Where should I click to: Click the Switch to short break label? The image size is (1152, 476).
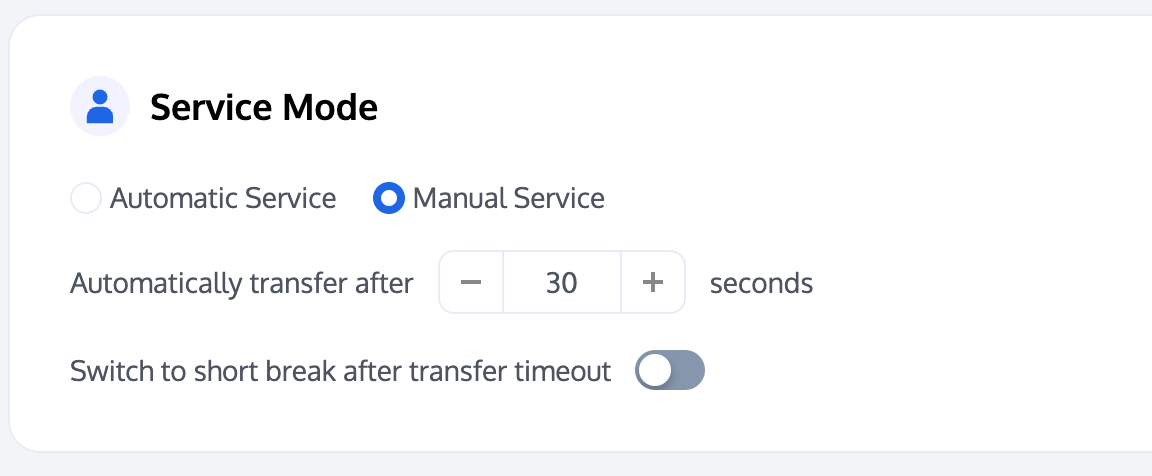340,372
